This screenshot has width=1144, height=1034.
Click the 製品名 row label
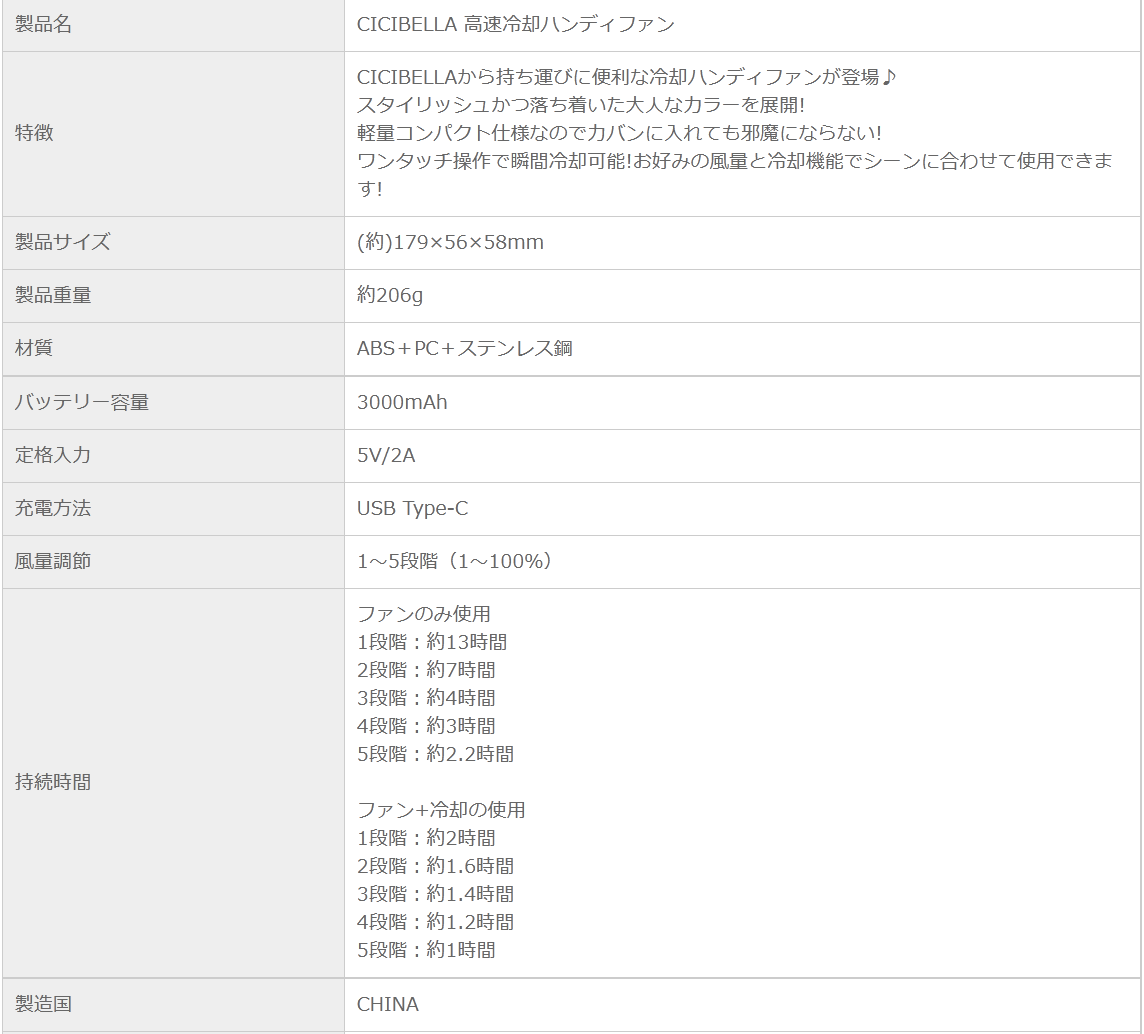pyautogui.click(x=43, y=25)
